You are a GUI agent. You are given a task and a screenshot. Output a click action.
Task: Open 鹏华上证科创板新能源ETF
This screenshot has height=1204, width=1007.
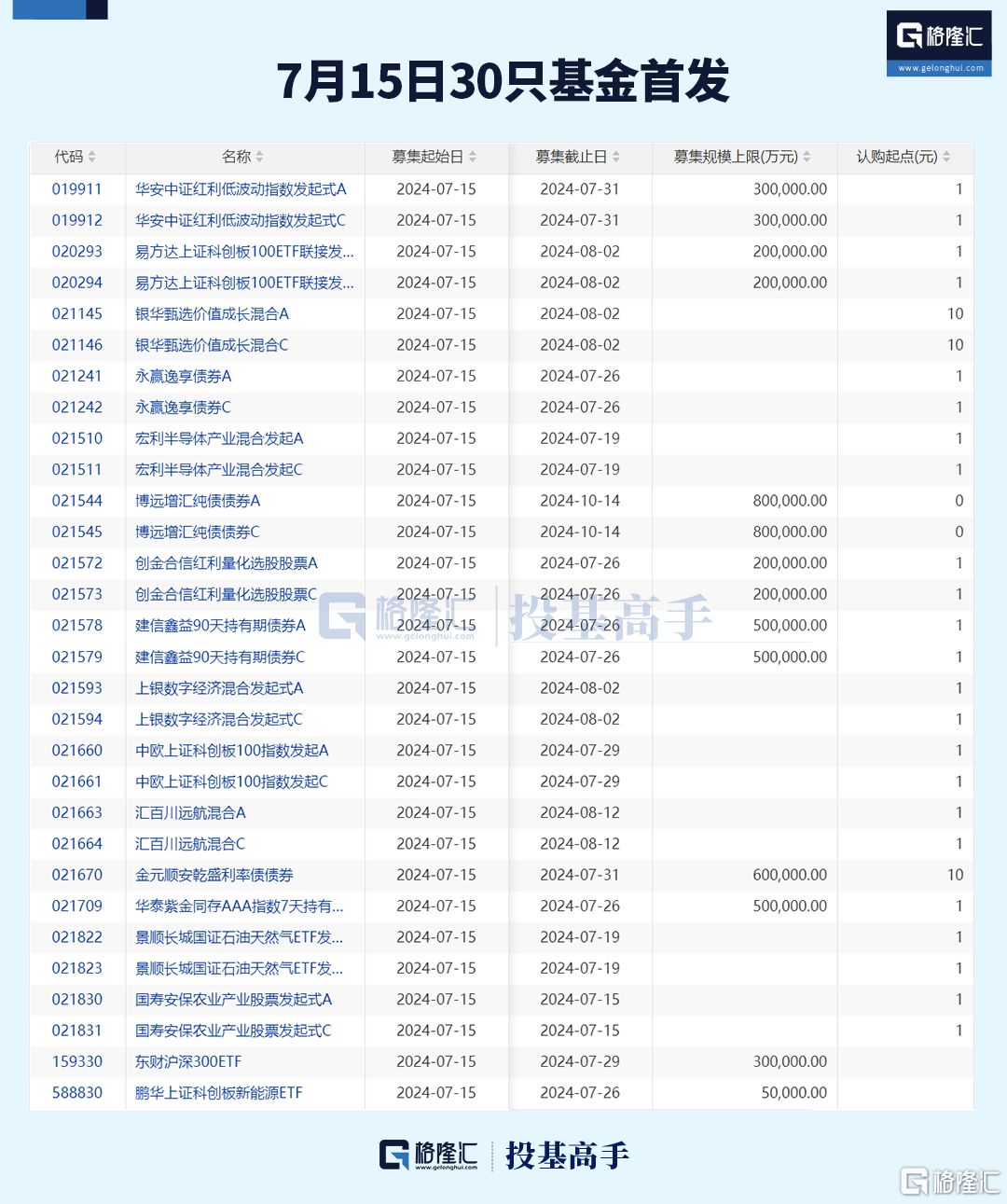(219, 1093)
